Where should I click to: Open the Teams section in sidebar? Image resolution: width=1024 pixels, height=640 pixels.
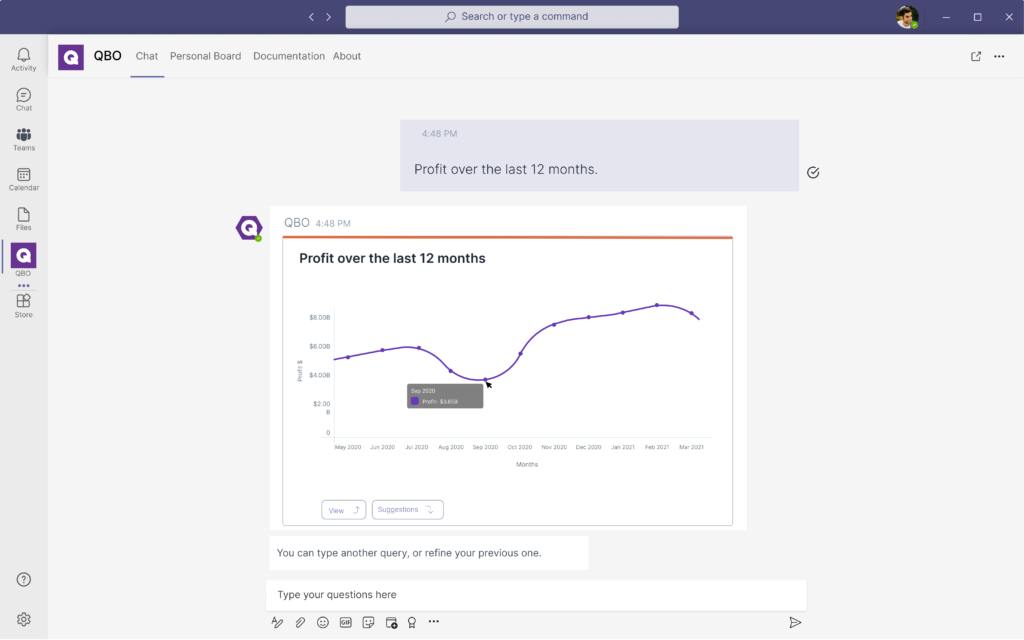[x=23, y=139]
